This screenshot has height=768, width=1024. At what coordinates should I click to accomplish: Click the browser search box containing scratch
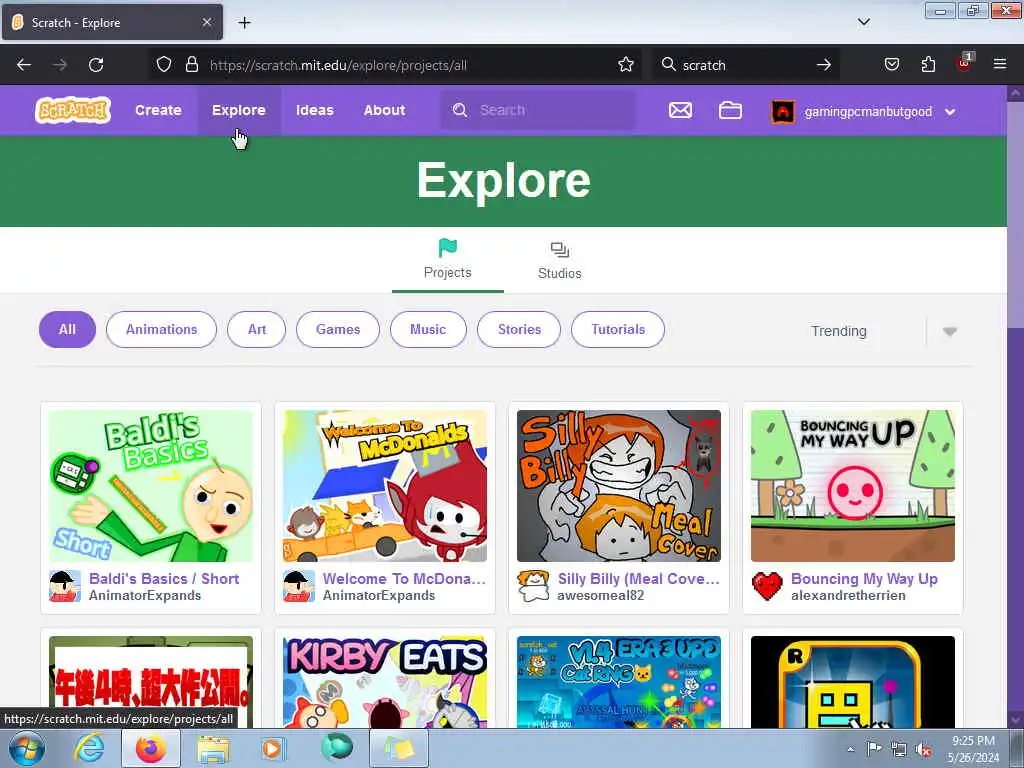point(744,65)
